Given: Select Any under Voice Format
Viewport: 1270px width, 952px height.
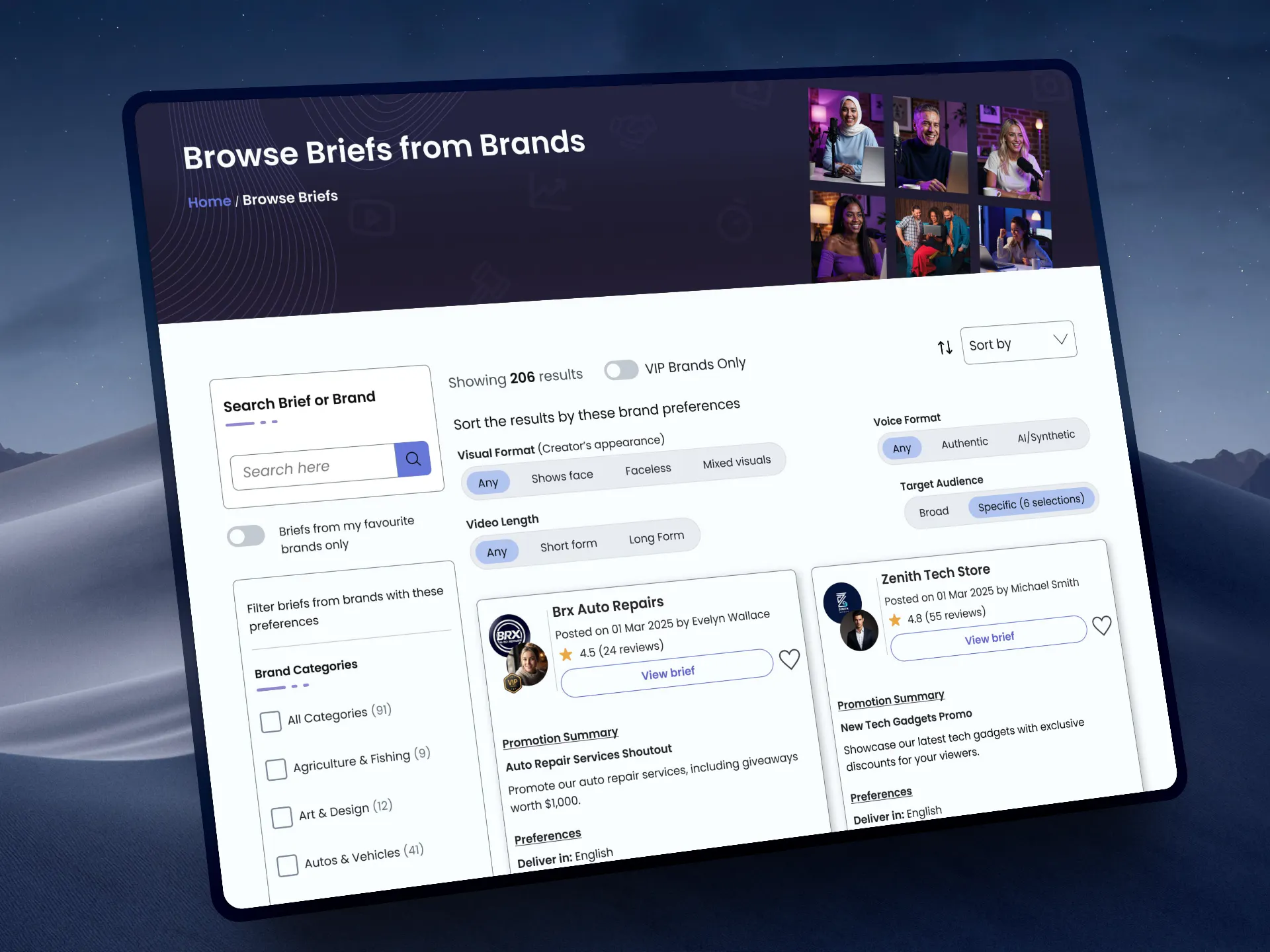Looking at the screenshot, I should [x=902, y=448].
